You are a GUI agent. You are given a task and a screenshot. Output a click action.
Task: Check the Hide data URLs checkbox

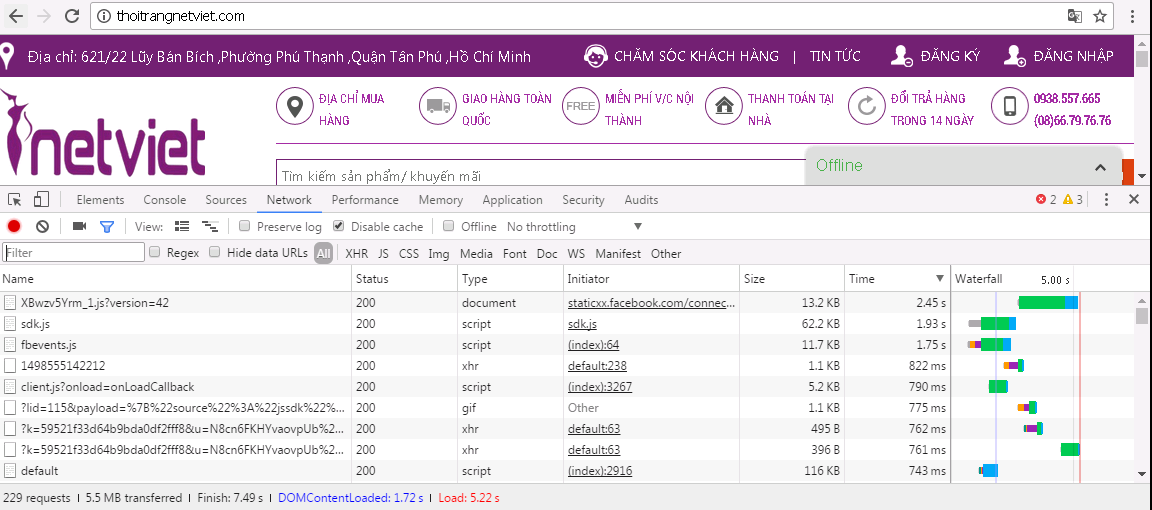(x=215, y=252)
